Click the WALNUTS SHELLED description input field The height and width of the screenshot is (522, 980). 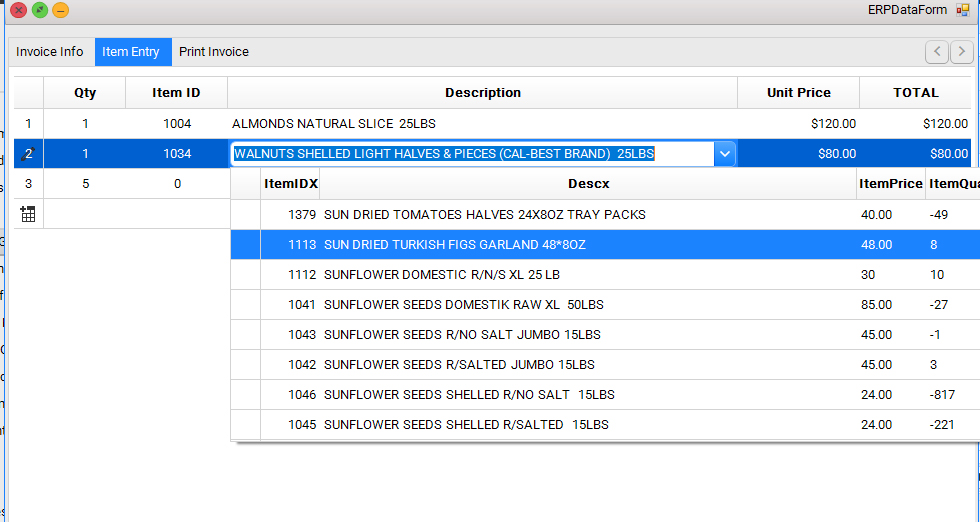pyautogui.click(x=472, y=154)
